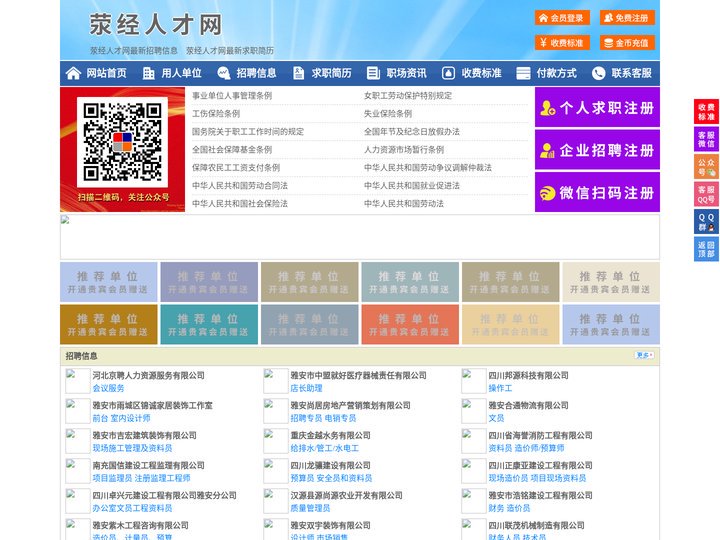Open 客服微信 purple sidebar widget

[x=706, y=139]
